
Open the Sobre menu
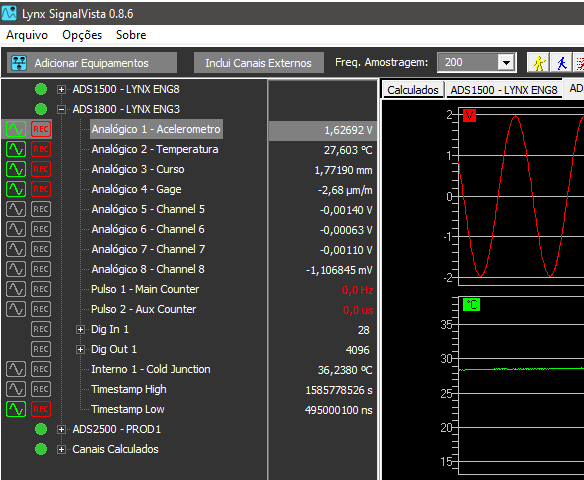pos(131,35)
